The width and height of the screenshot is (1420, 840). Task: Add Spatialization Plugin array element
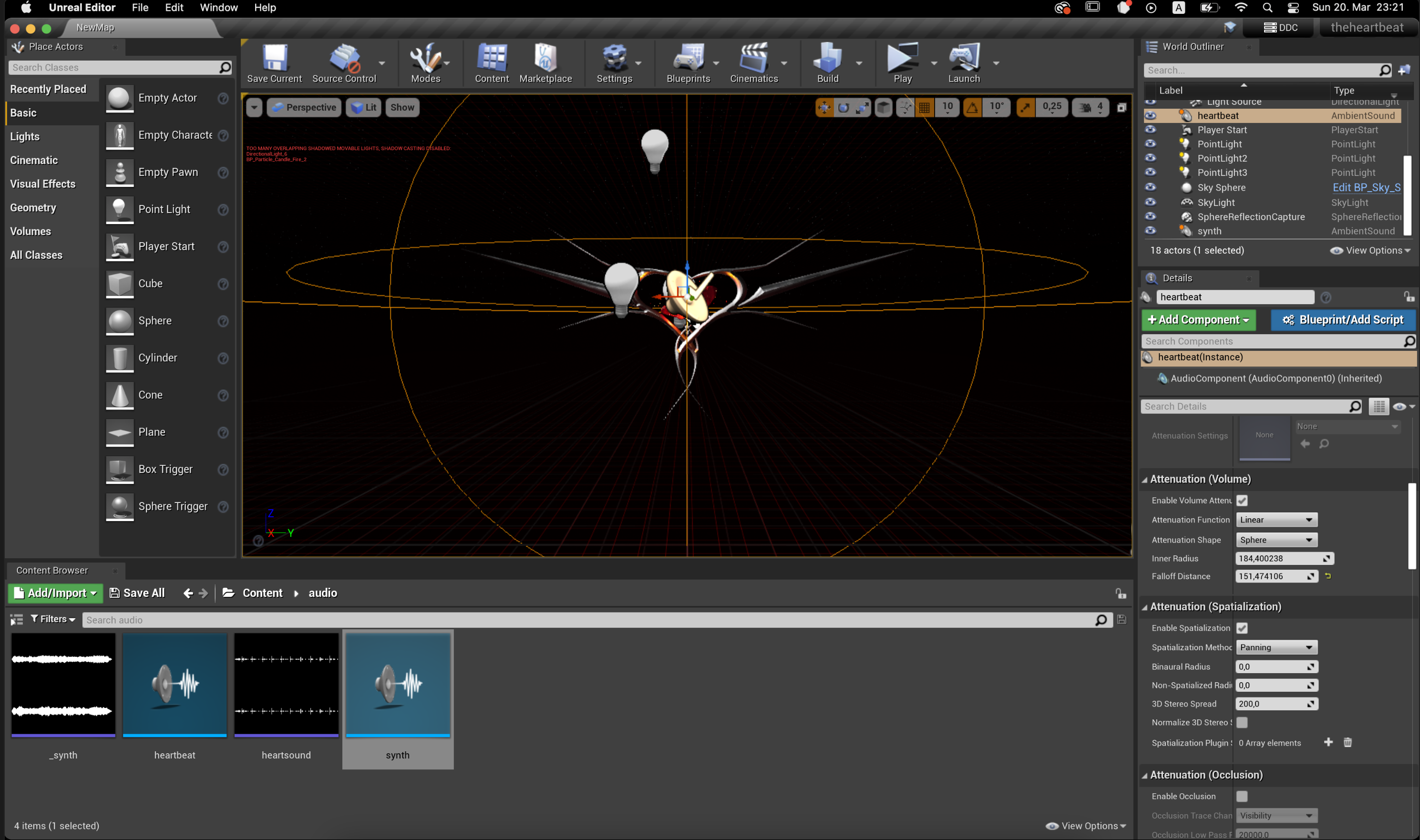click(1328, 742)
